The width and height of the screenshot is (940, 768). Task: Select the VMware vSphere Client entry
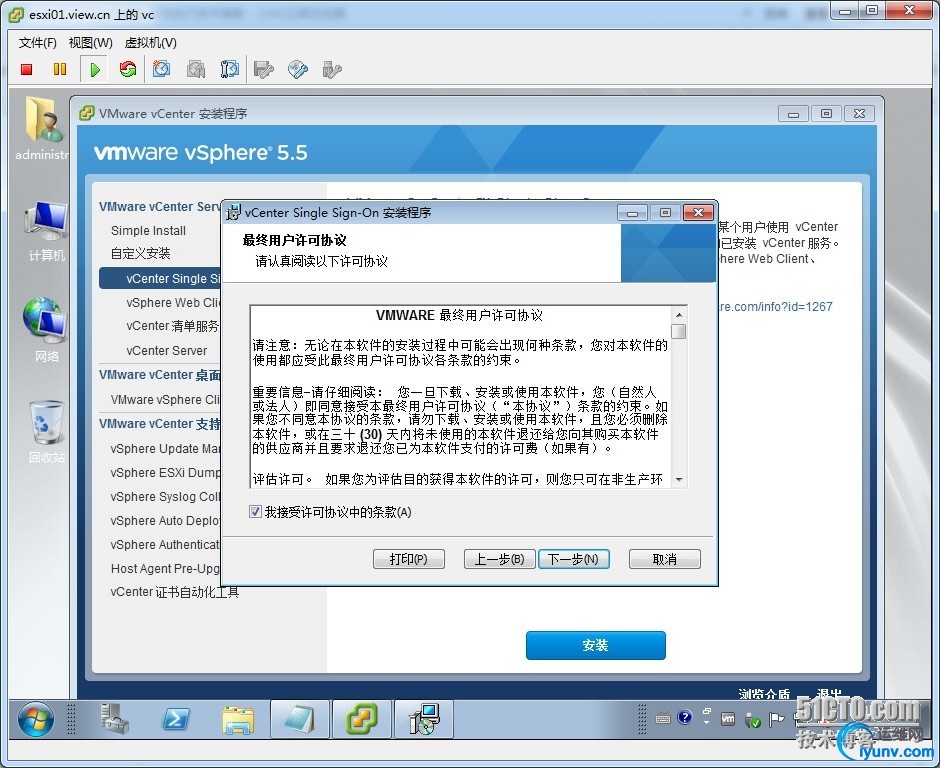point(165,399)
